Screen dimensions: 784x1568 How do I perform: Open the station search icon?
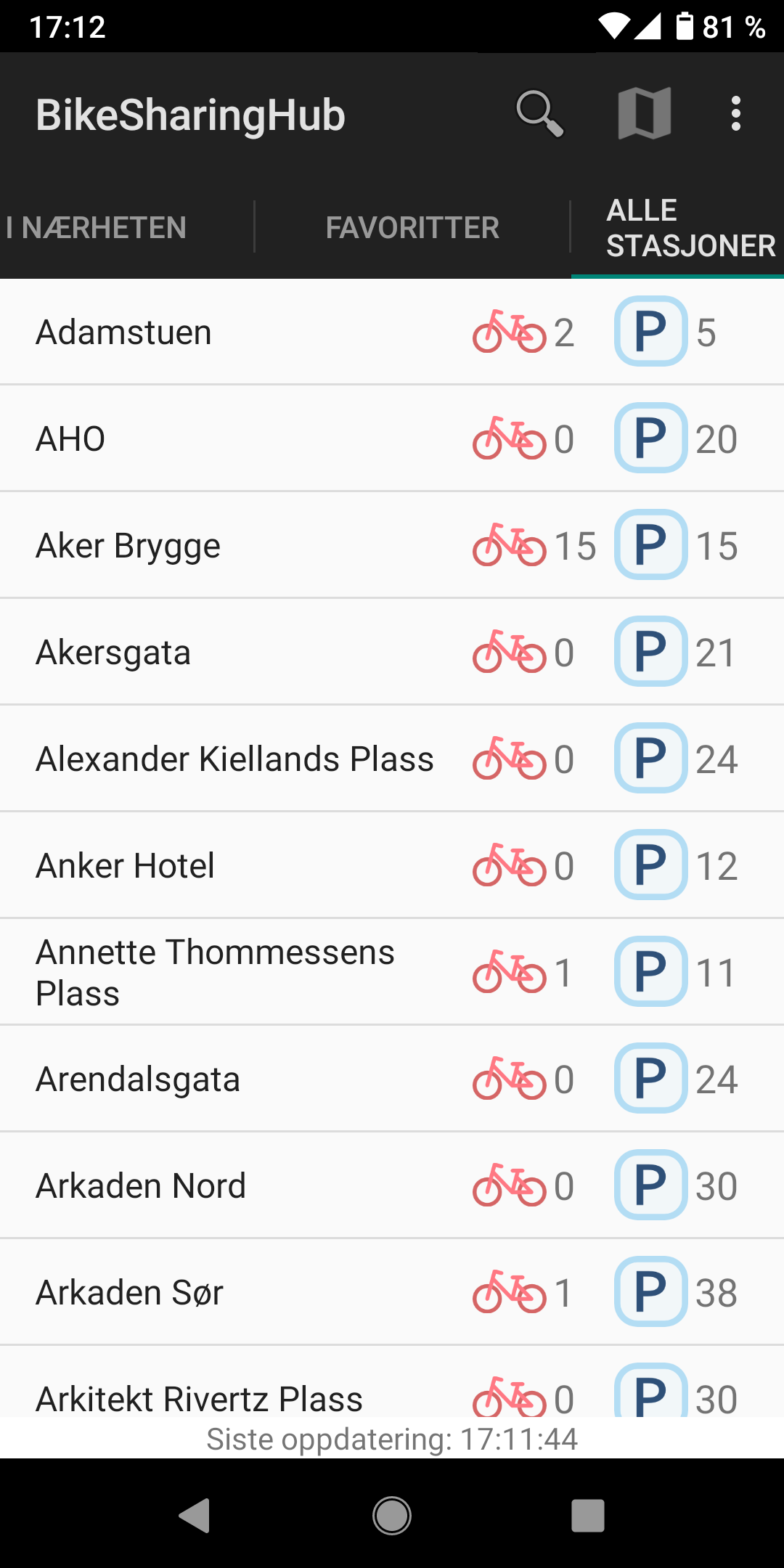[539, 114]
